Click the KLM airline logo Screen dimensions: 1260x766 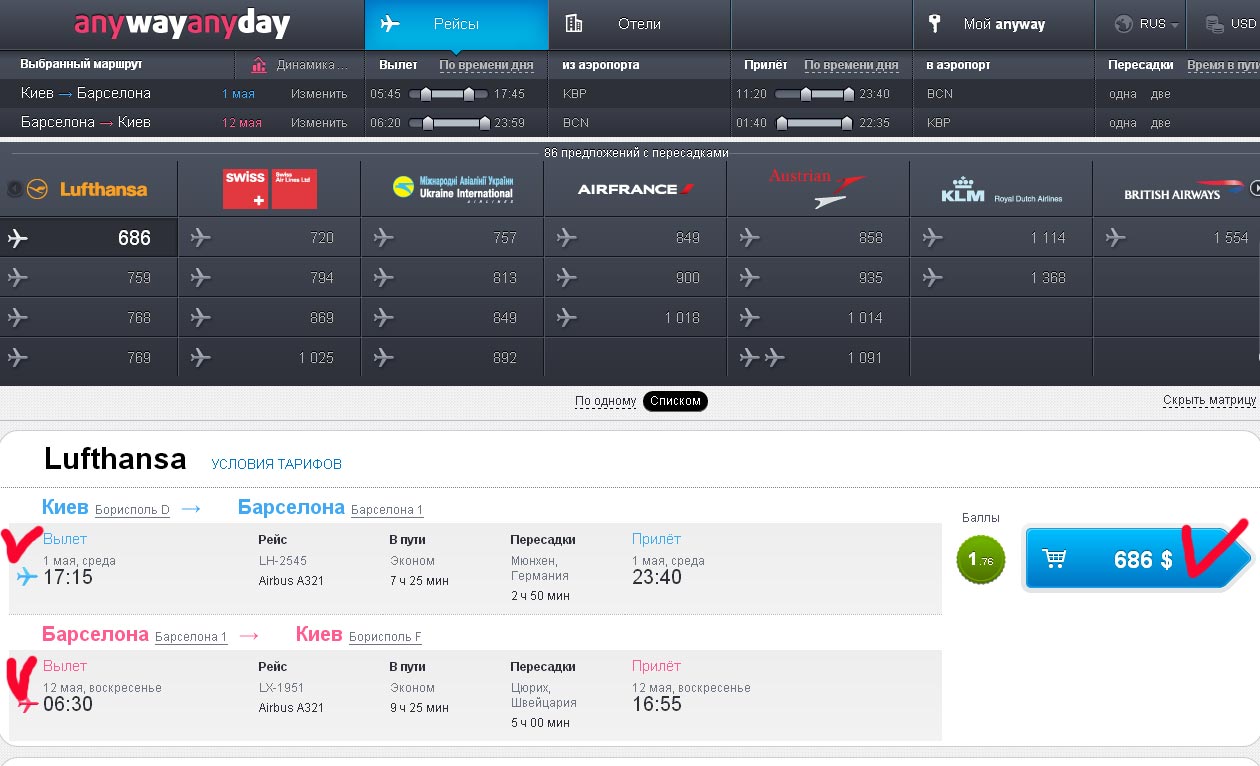point(1002,190)
